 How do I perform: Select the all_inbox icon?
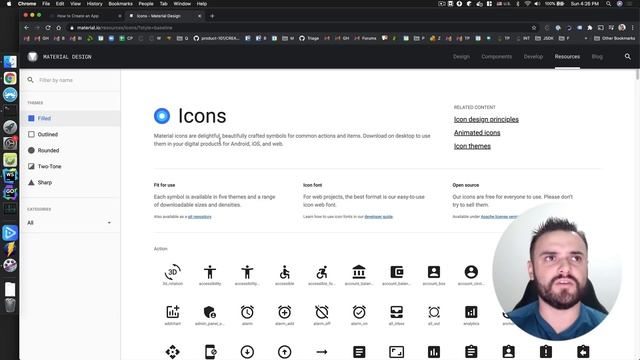coord(396,312)
